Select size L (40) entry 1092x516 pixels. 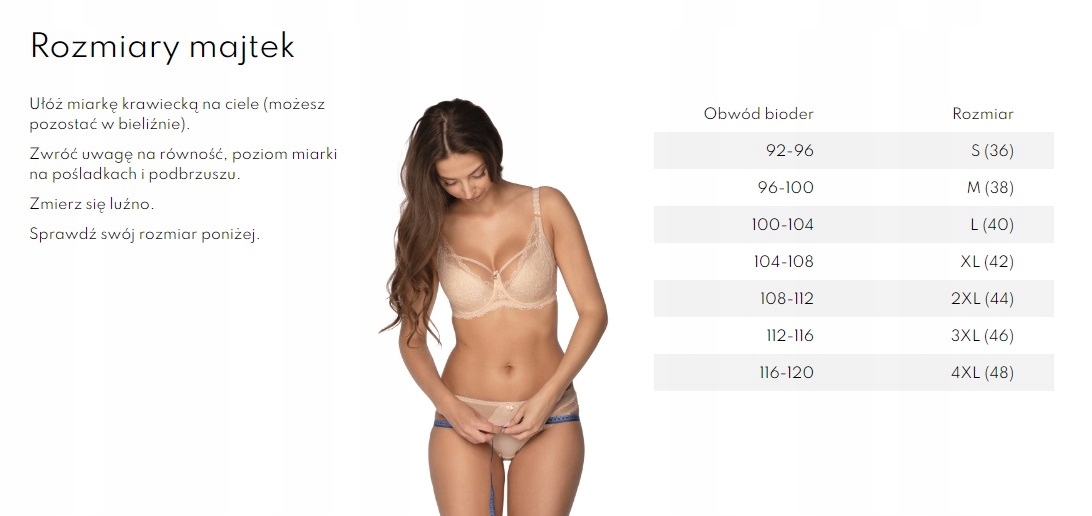click(992, 224)
